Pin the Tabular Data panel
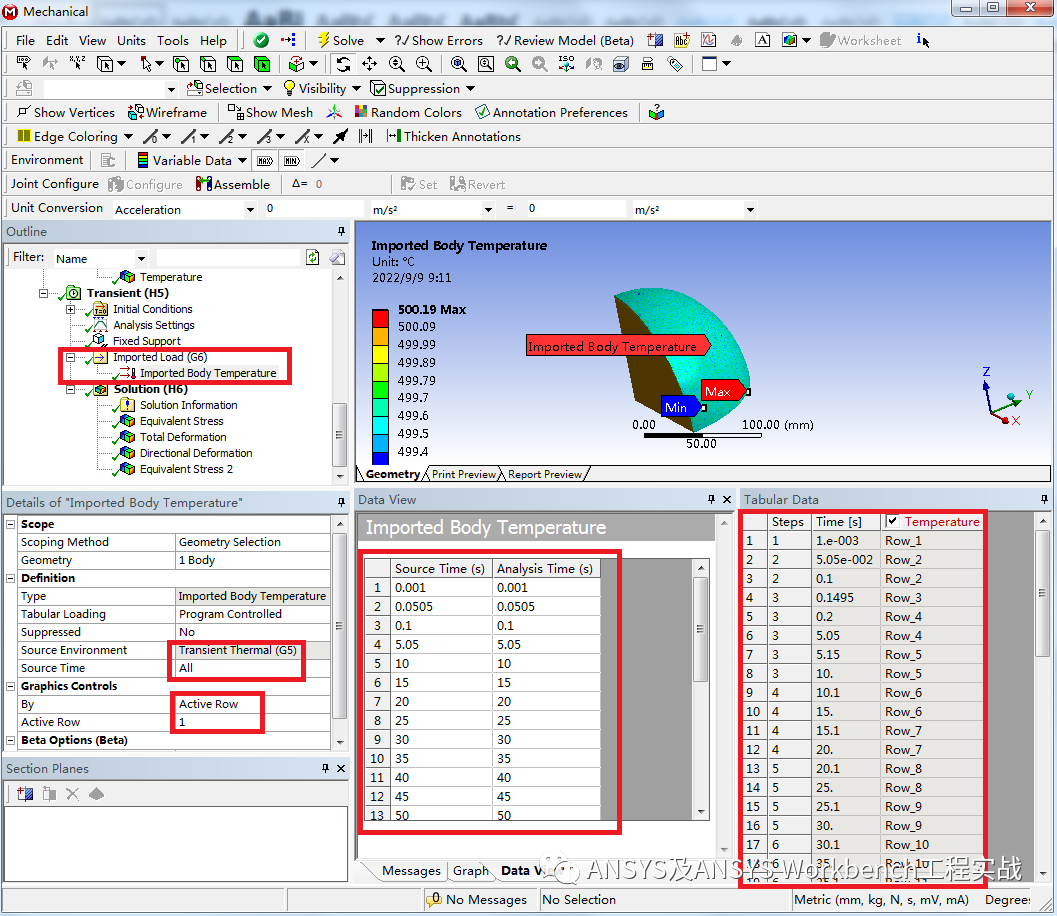Image resolution: width=1057 pixels, height=916 pixels. coord(1044,499)
